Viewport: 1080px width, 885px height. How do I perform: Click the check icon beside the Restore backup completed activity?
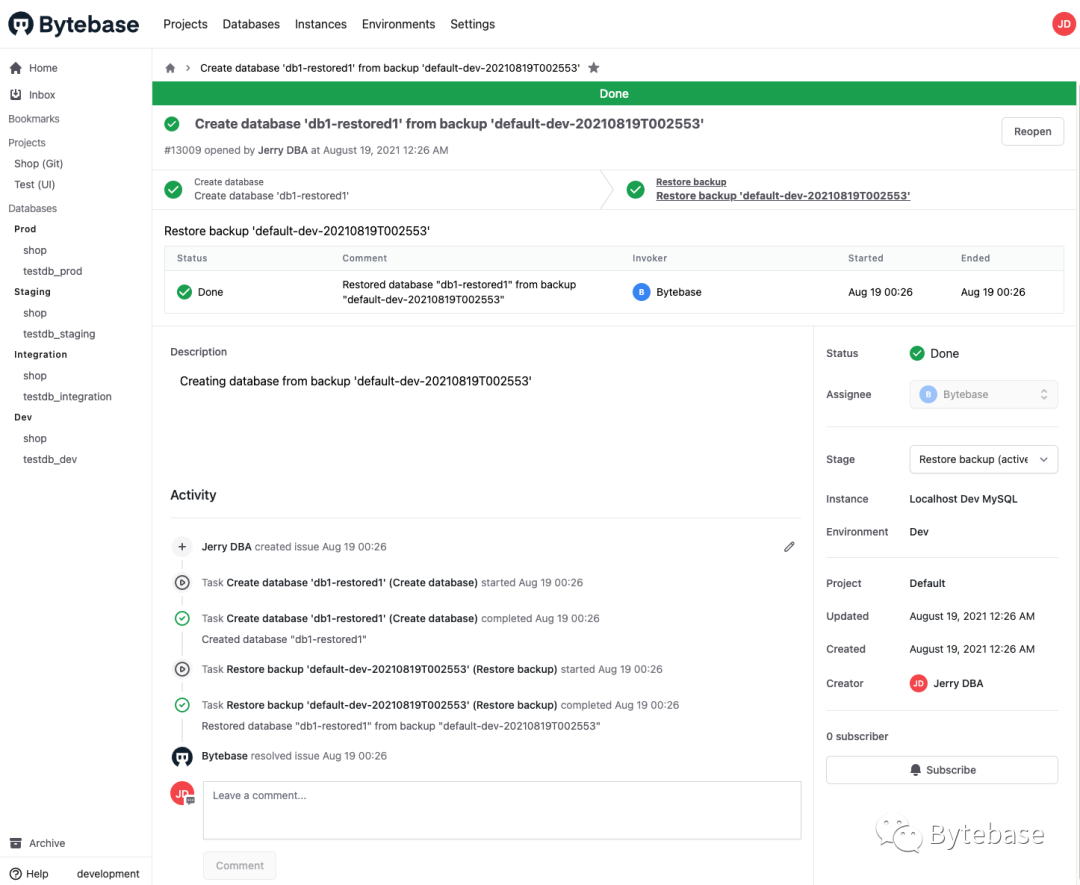182,705
